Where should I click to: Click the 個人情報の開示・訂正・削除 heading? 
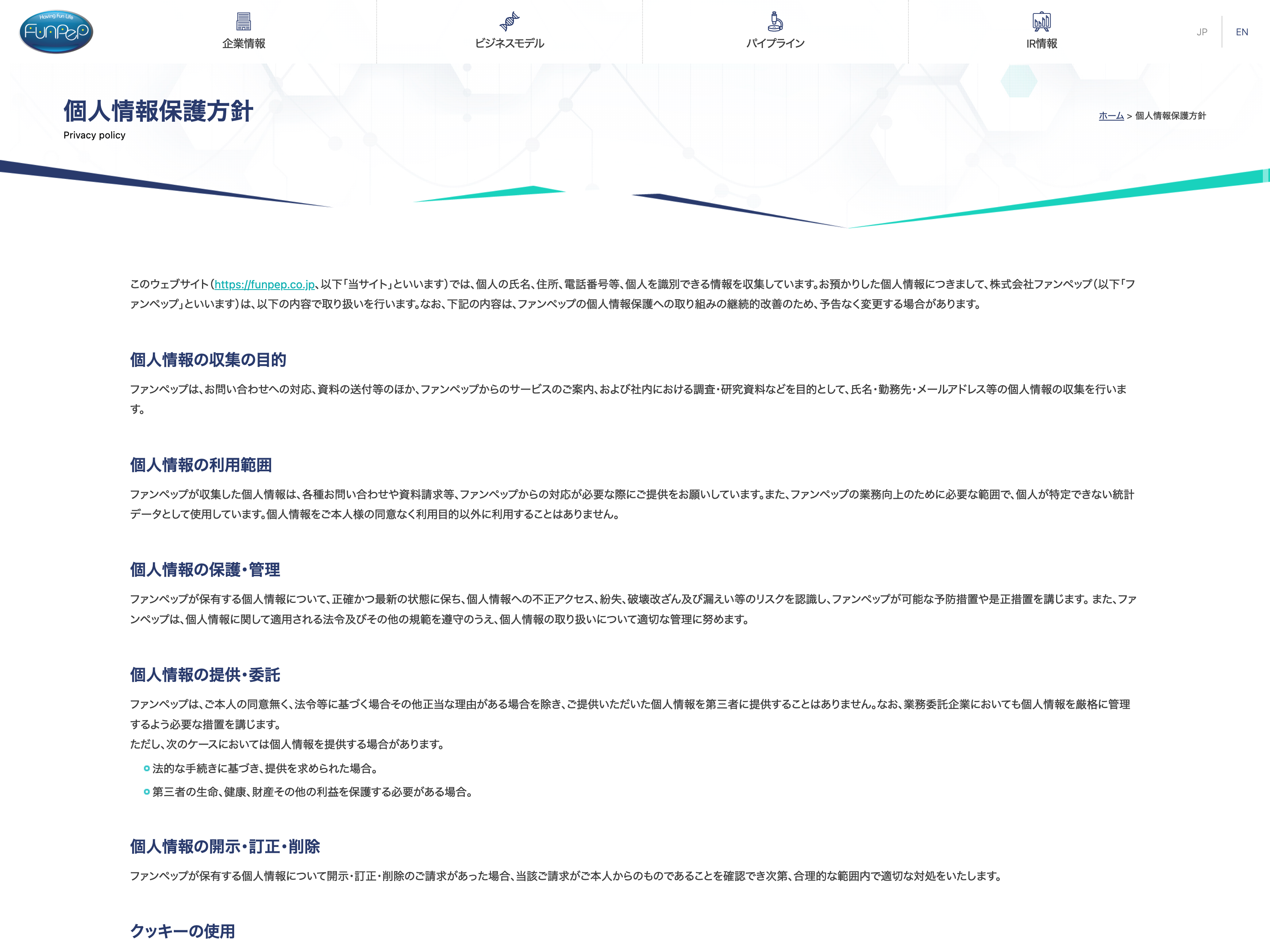[x=225, y=846]
